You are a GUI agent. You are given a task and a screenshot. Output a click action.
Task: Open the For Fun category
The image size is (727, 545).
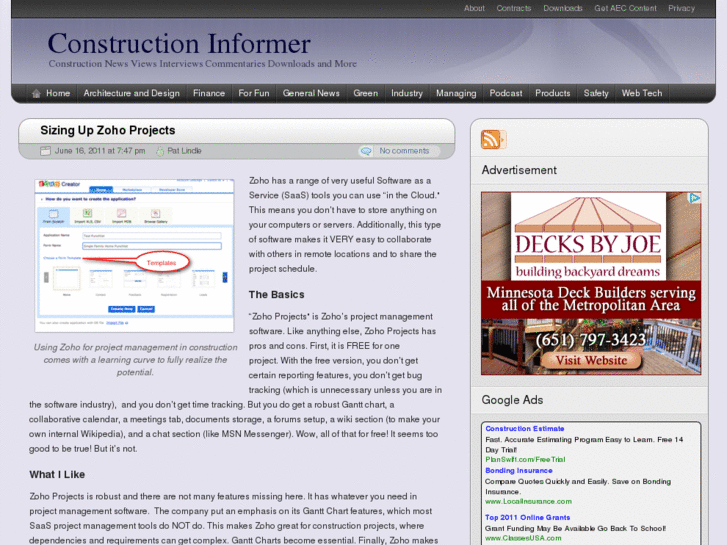click(x=254, y=93)
